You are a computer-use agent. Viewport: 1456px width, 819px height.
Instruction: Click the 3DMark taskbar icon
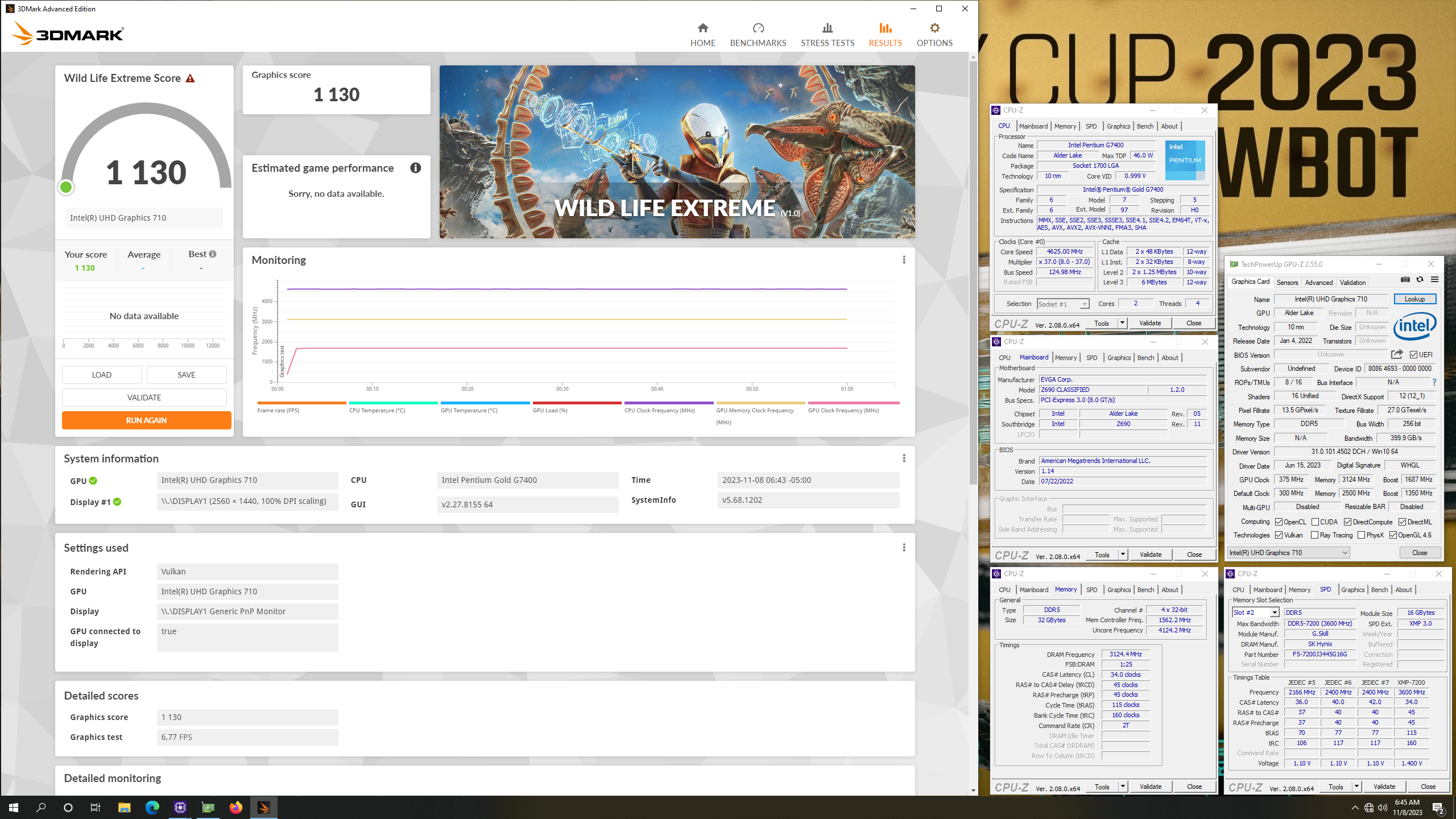(x=263, y=808)
